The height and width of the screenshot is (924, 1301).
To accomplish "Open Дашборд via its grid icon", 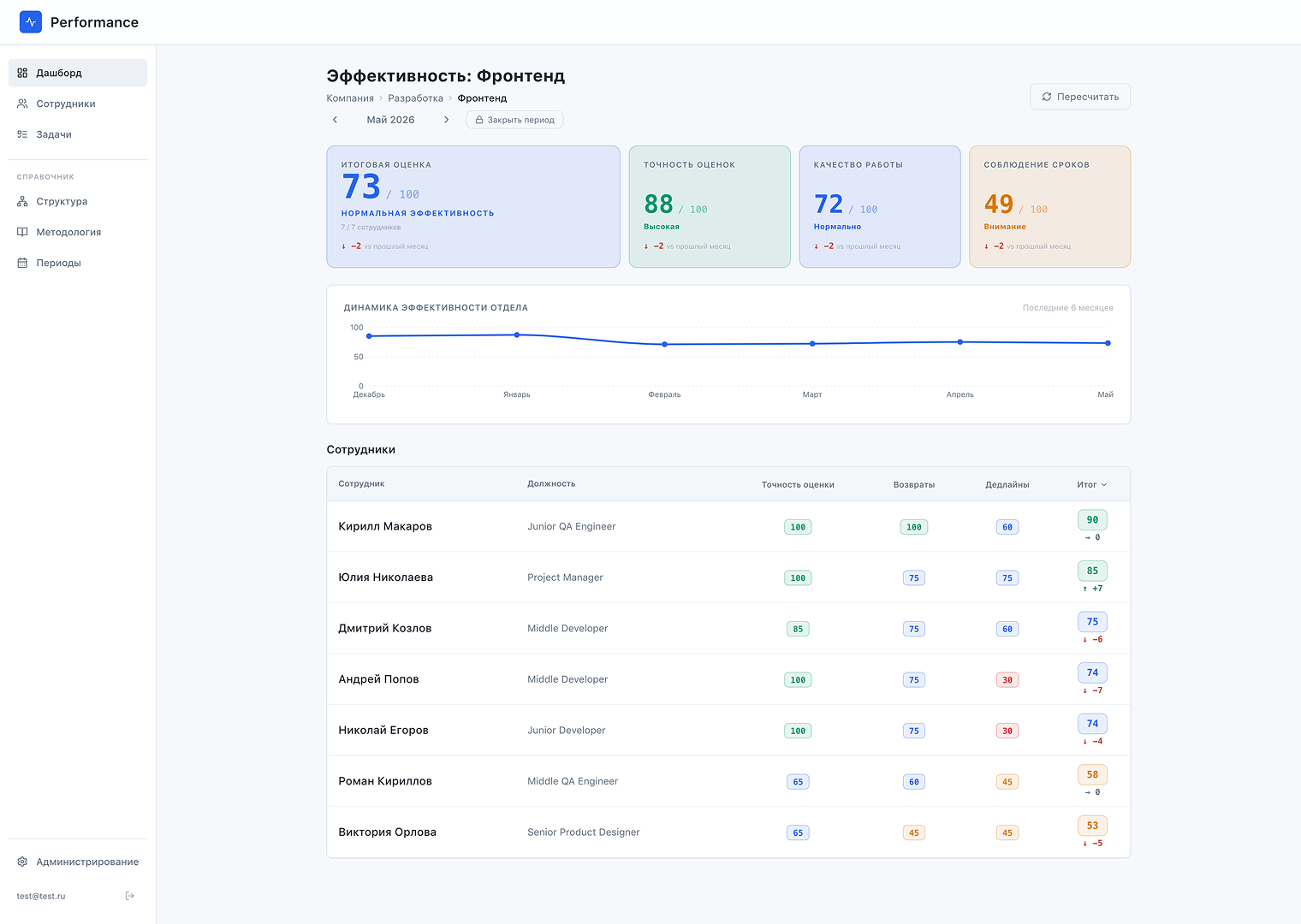I will (22, 73).
